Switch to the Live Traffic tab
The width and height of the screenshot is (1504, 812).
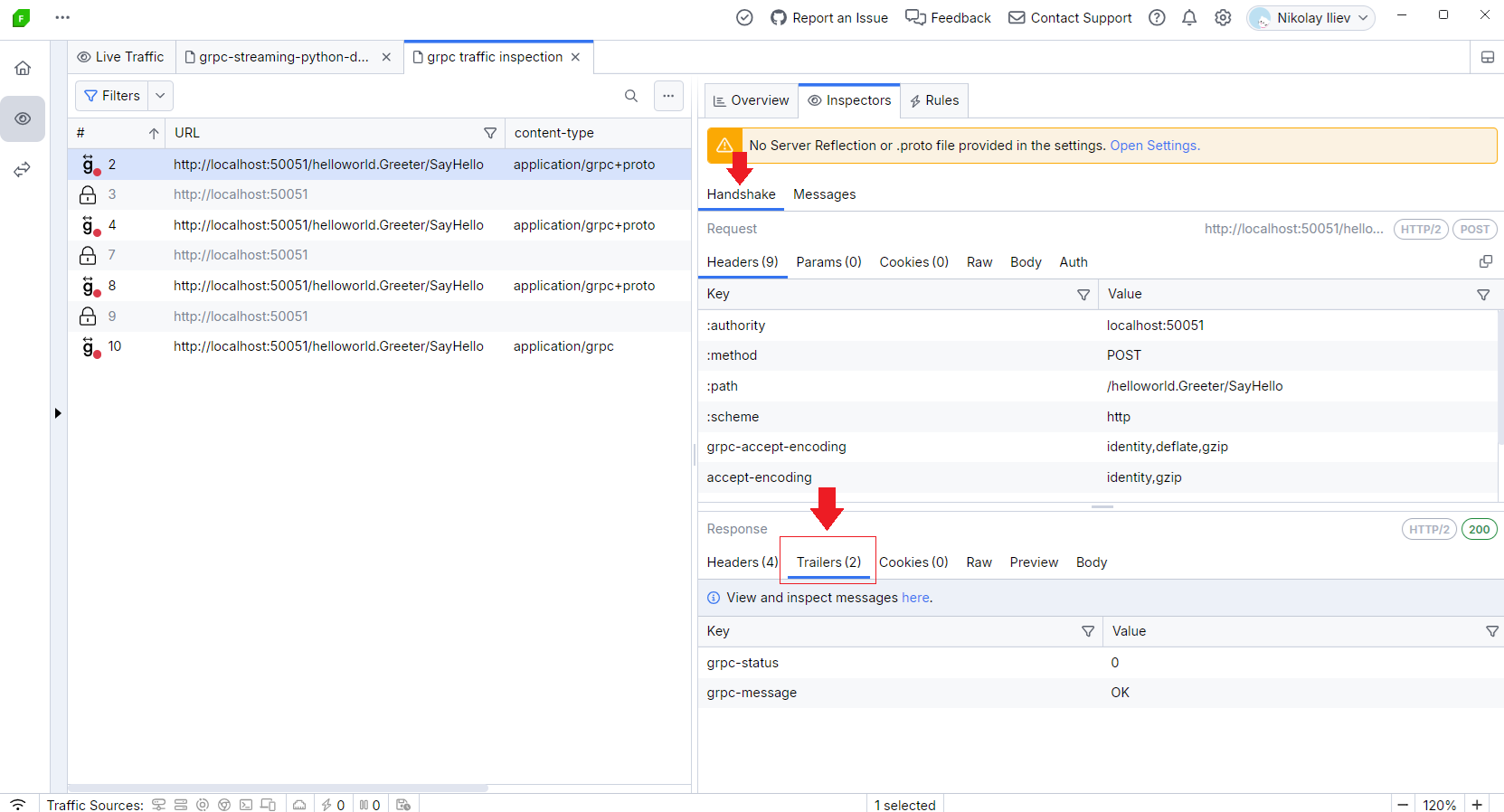point(121,57)
